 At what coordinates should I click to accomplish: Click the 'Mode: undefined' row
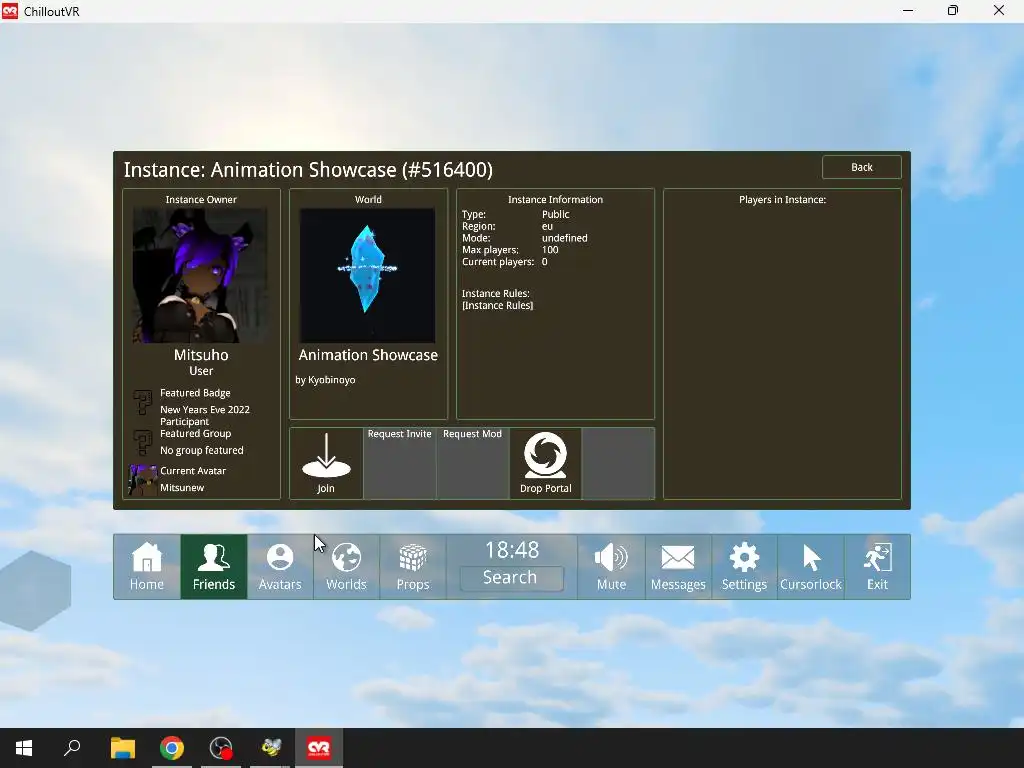[x=524, y=238]
